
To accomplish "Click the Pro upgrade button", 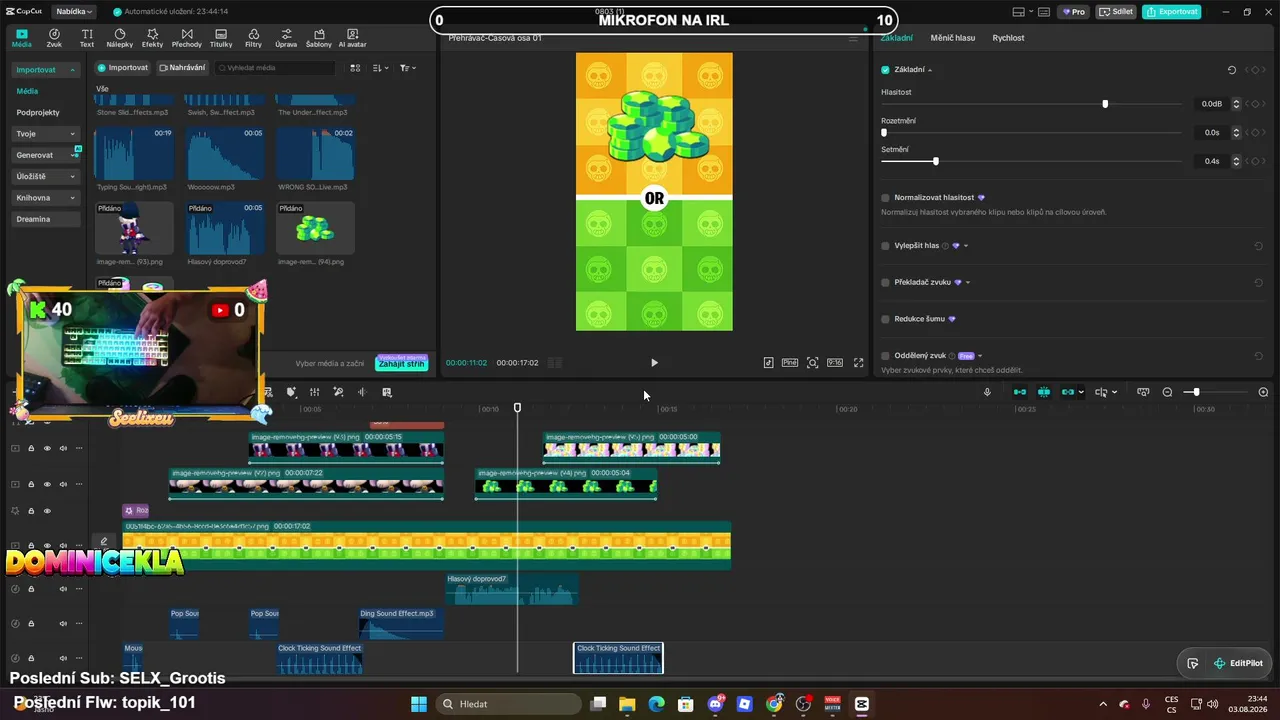I will click(x=1074, y=12).
